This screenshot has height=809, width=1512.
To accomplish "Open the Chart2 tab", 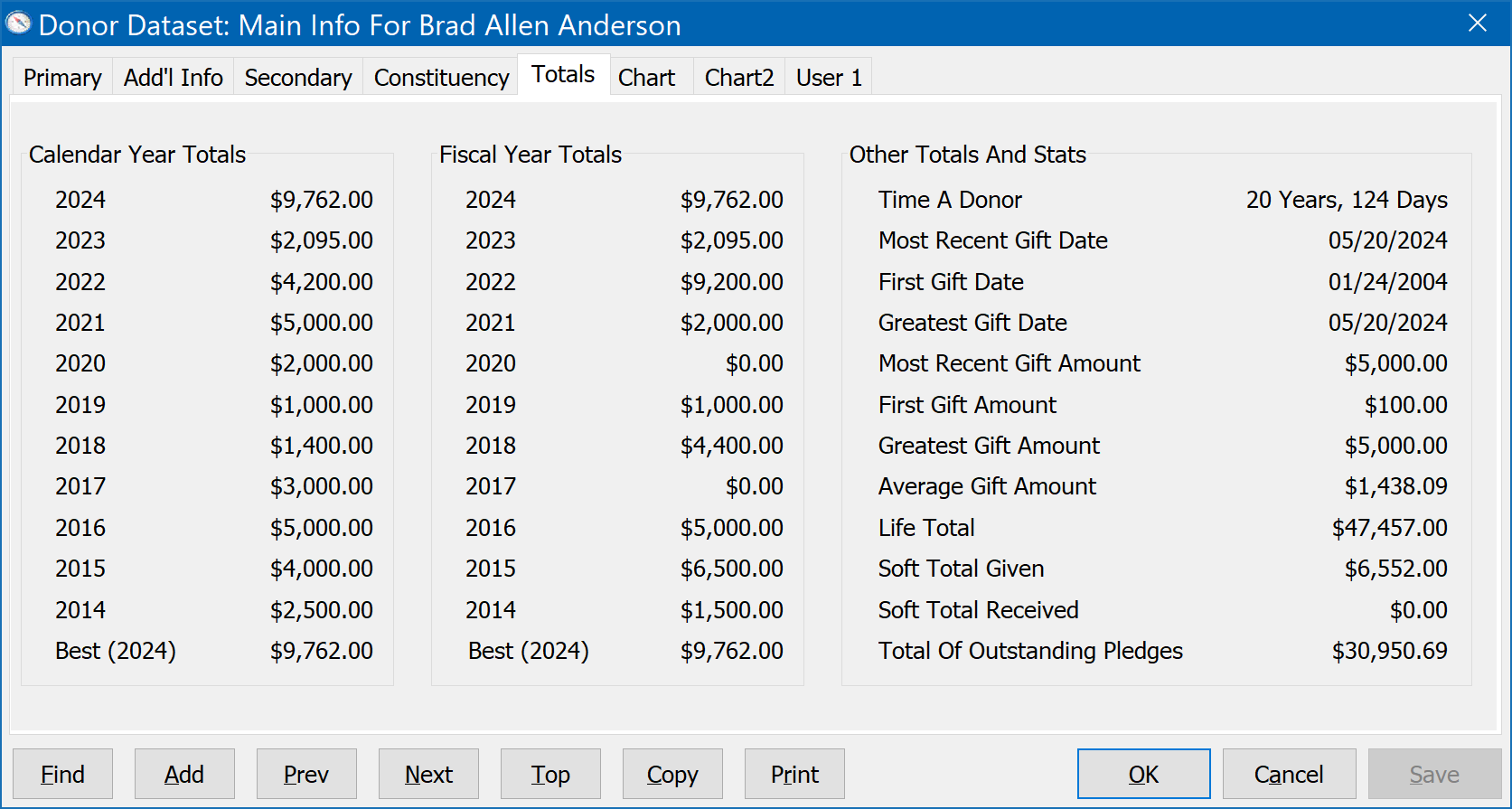I will [739, 78].
